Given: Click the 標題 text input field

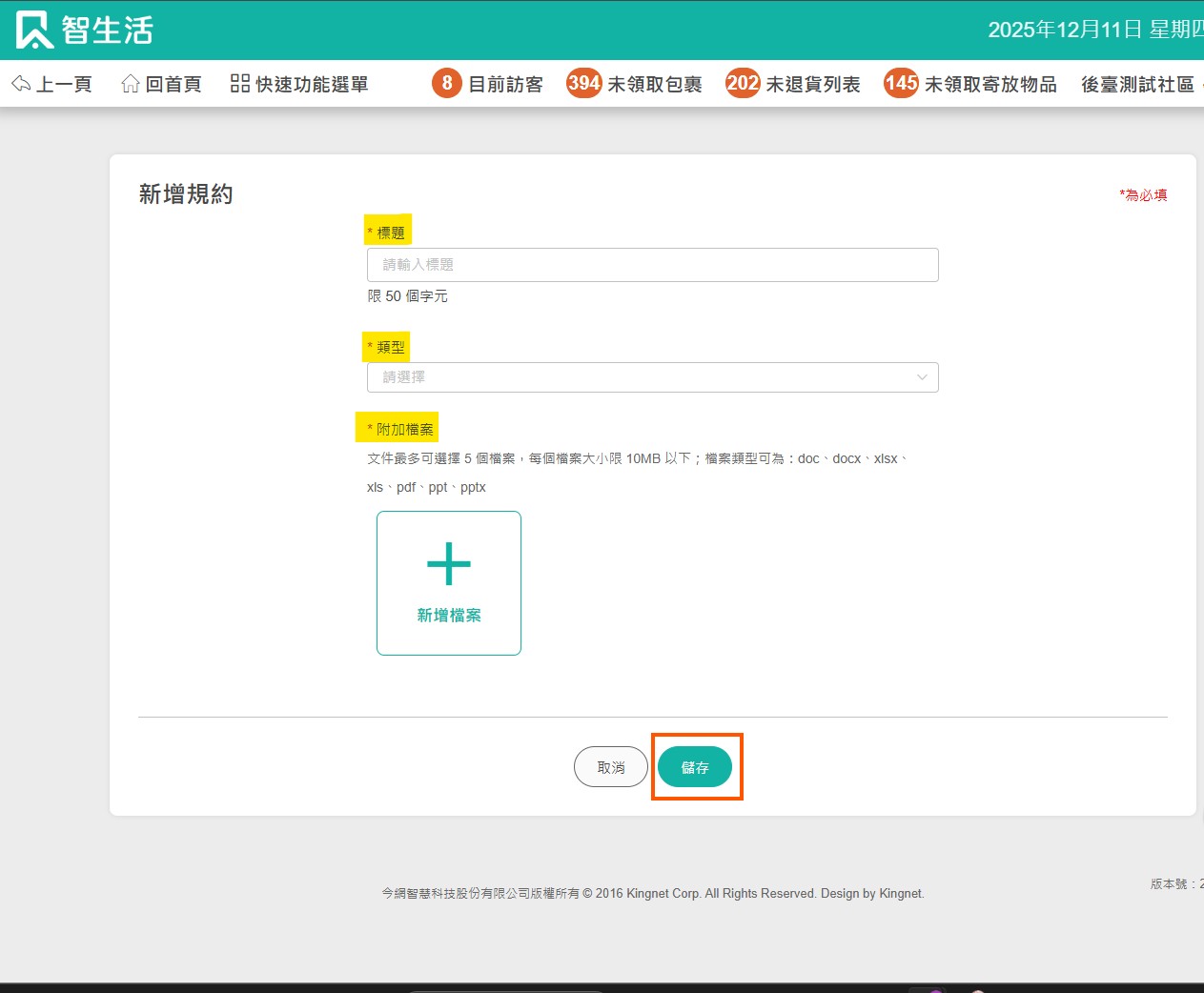Looking at the screenshot, I should click(652, 265).
